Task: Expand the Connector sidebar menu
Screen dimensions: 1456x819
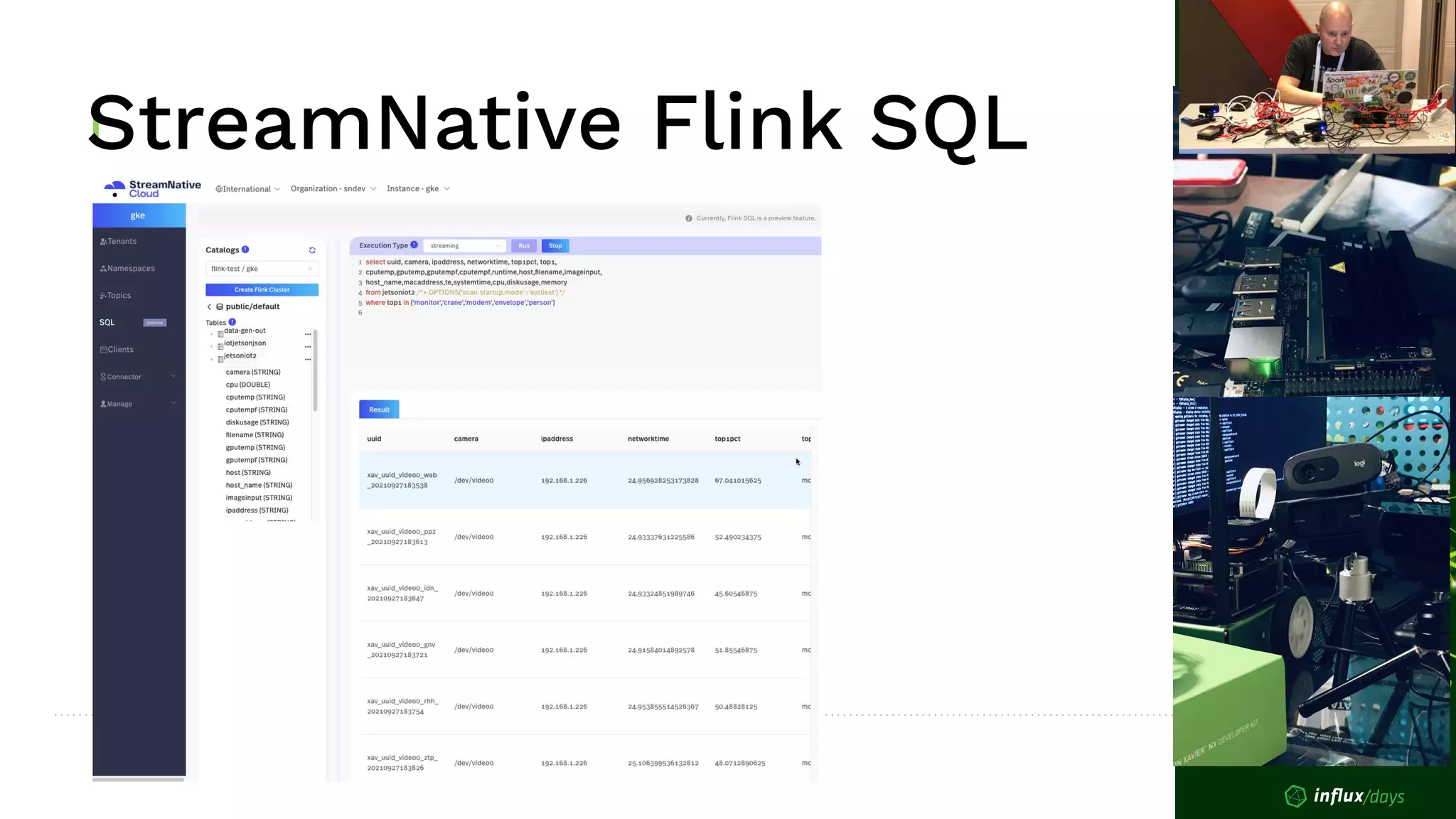Action: (138, 377)
